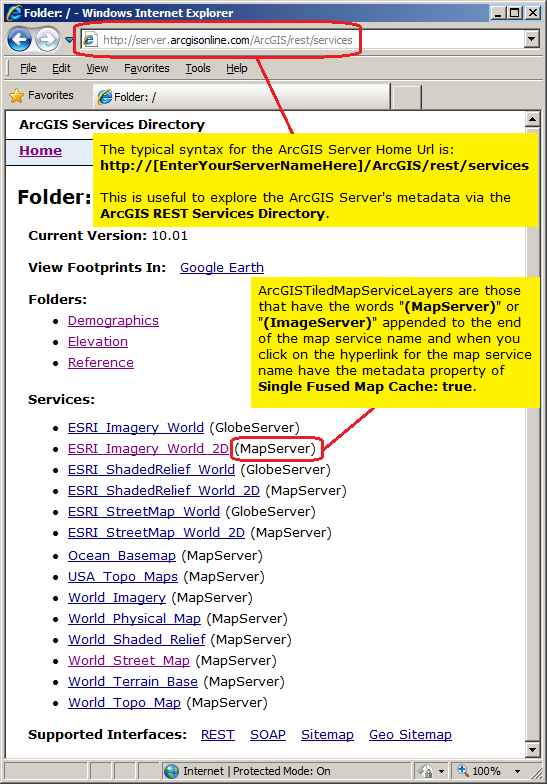
Task: Click the 'ArcGIS Services Directory' heading
Action: click(x=112, y=124)
